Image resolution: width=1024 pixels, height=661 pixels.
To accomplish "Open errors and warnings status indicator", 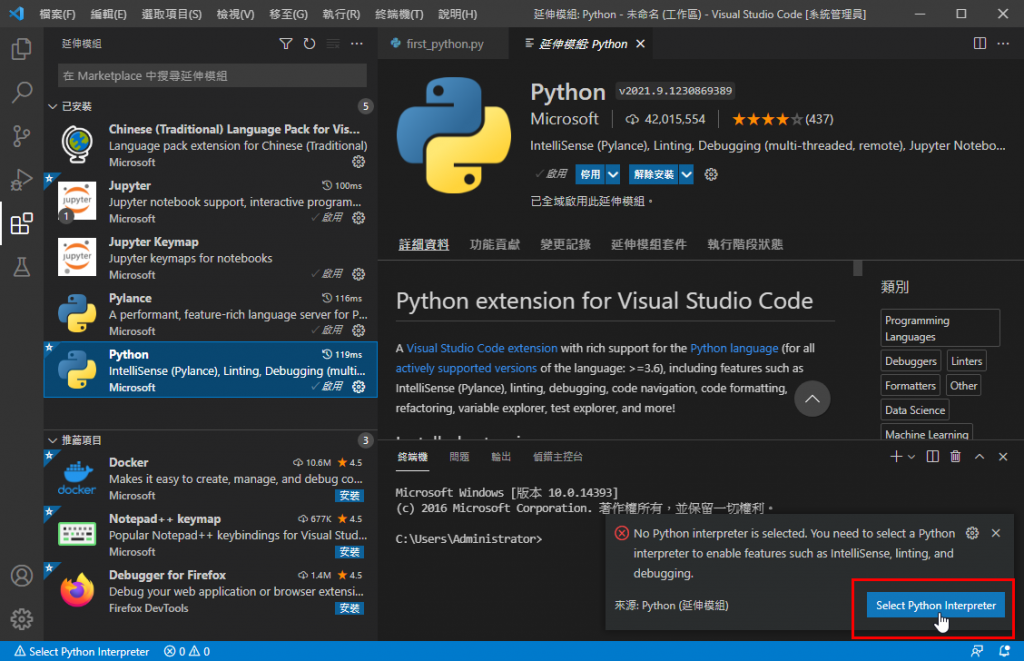I will [x=187, y=651].
